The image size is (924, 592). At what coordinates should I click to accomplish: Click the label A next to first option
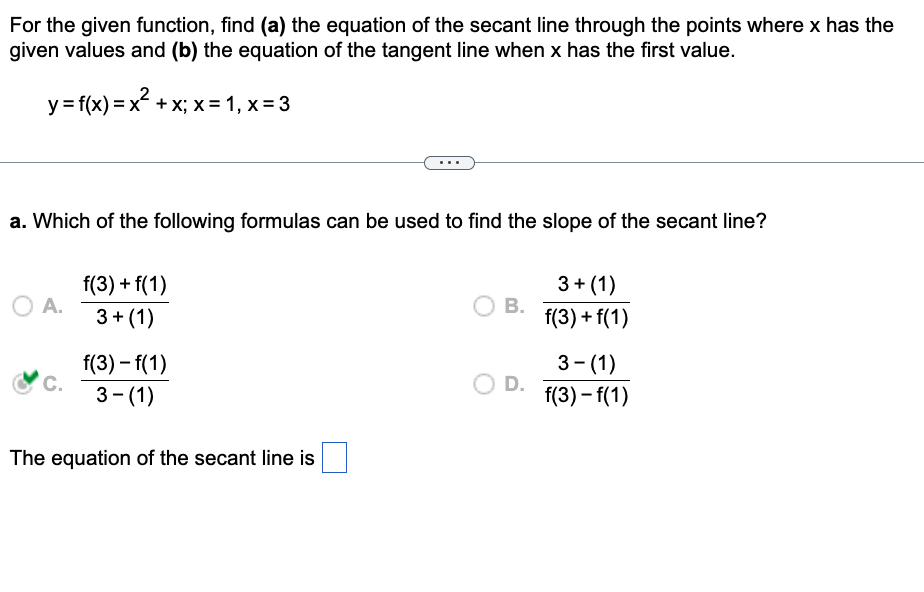pyautogui.click(x=51, y=307)
